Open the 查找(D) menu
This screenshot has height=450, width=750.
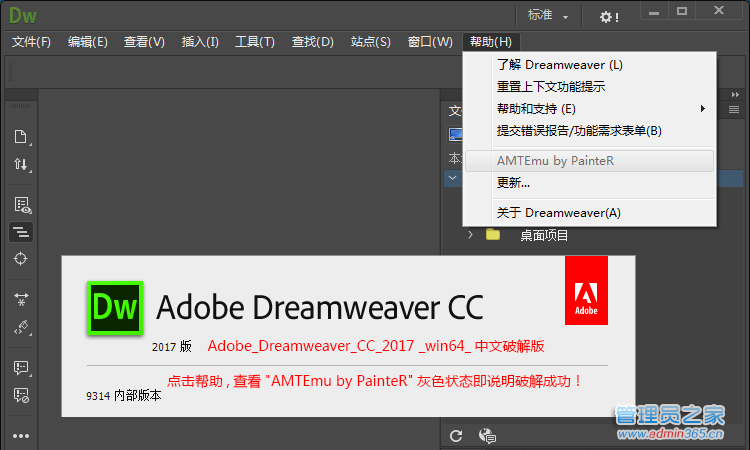point(312,42)
